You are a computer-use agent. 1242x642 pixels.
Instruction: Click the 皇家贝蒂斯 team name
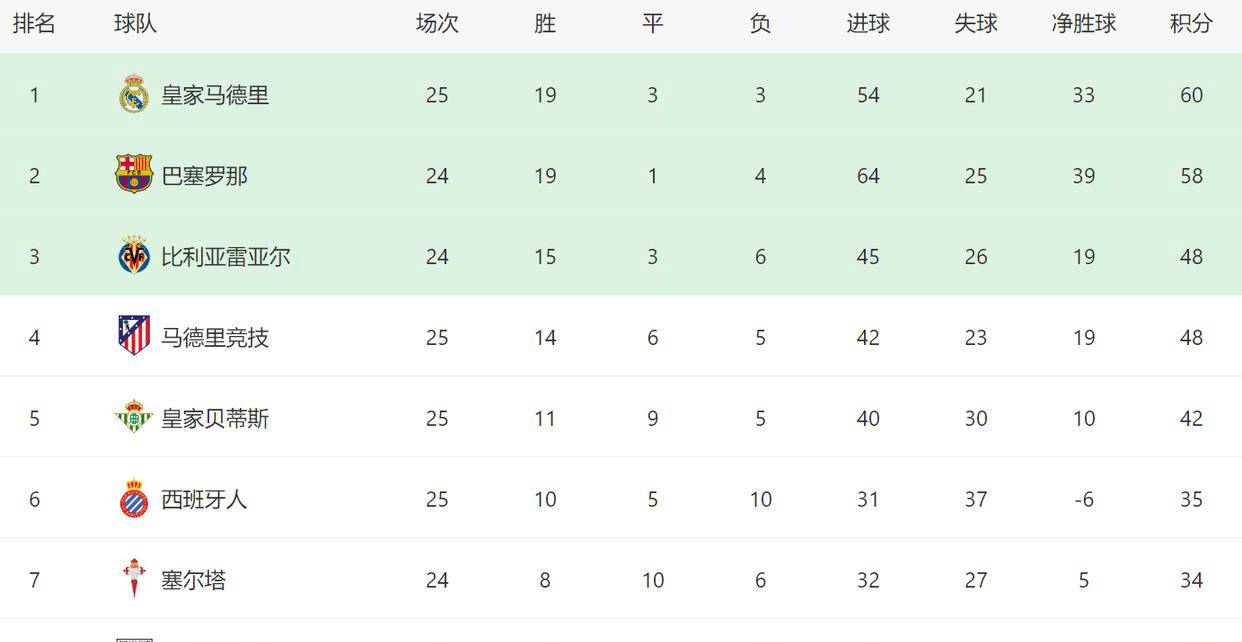pyautogui.click(x=215, y=418)
